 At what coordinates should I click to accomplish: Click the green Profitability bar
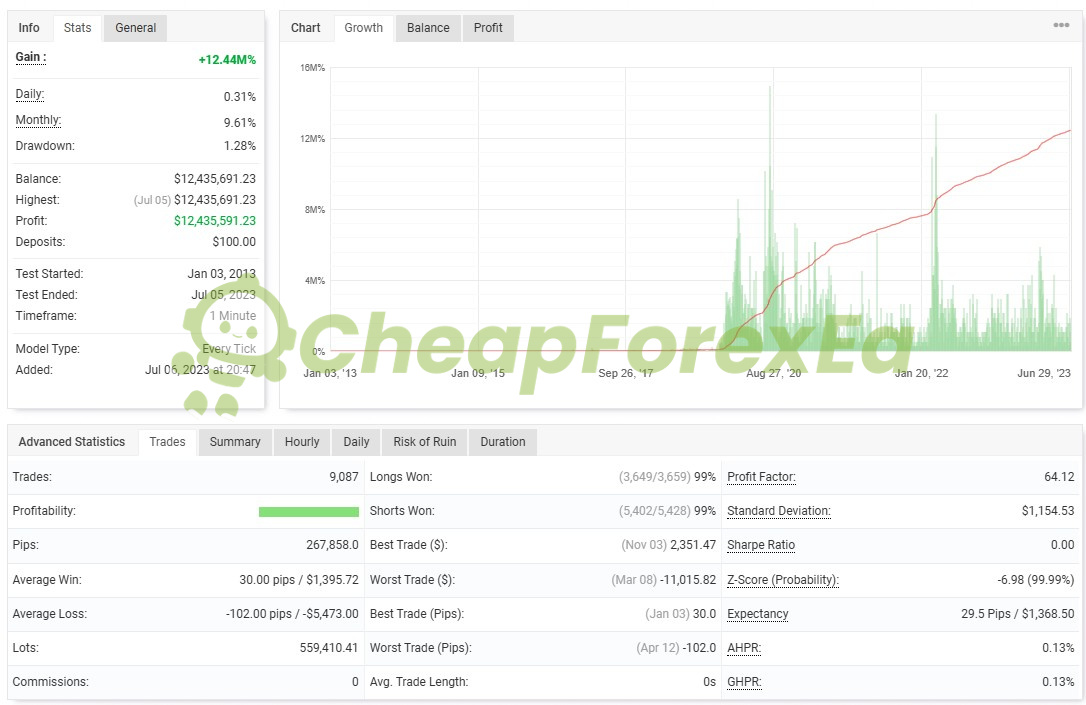coord(309,512)
